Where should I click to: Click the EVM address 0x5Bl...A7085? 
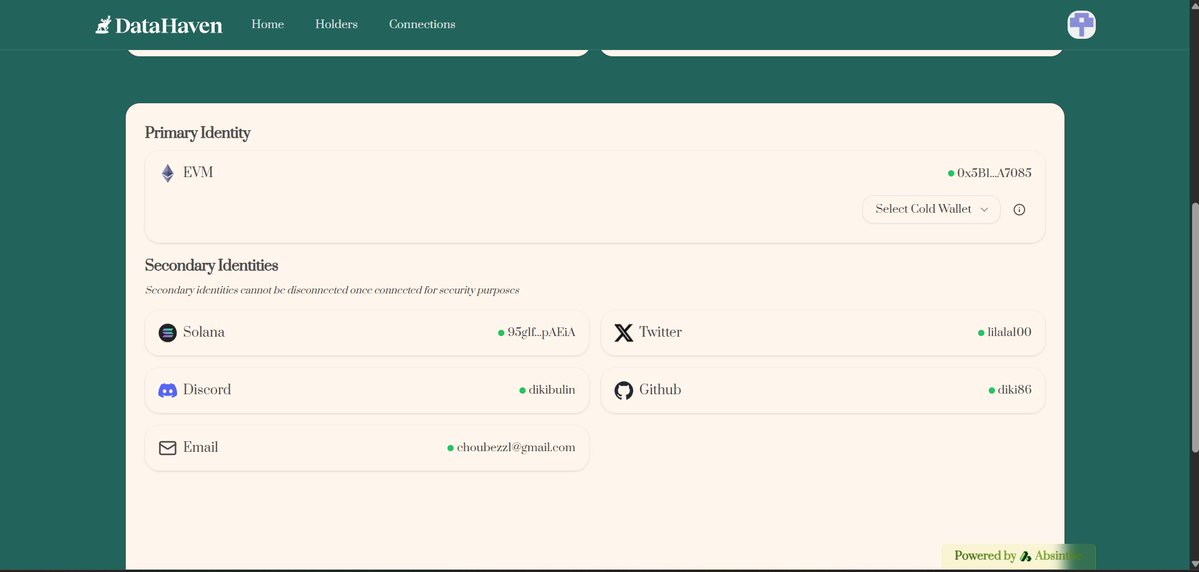[x=994, y=174]
